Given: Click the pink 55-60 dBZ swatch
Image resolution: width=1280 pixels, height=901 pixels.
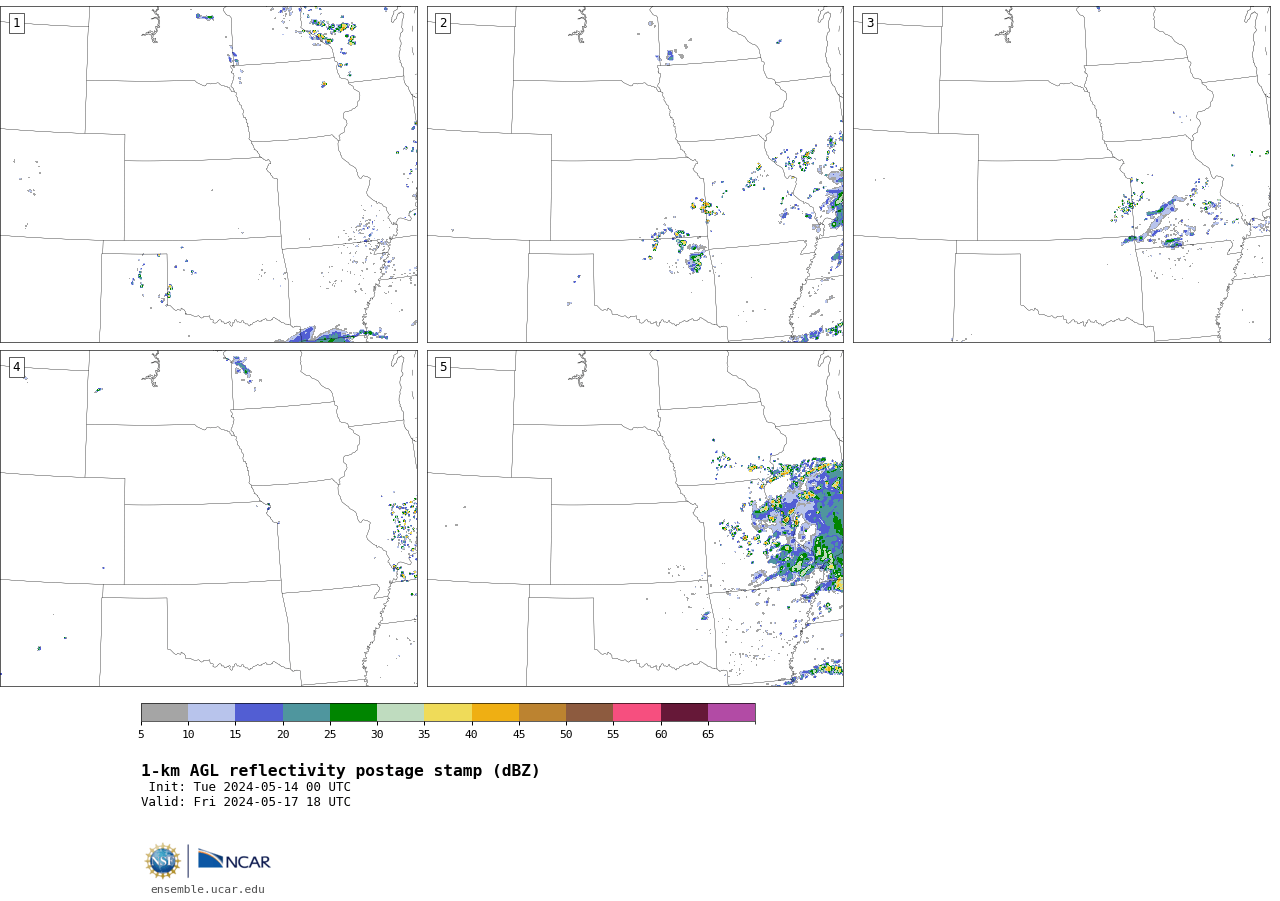Looking at the screenshot, I should [637, 713].
